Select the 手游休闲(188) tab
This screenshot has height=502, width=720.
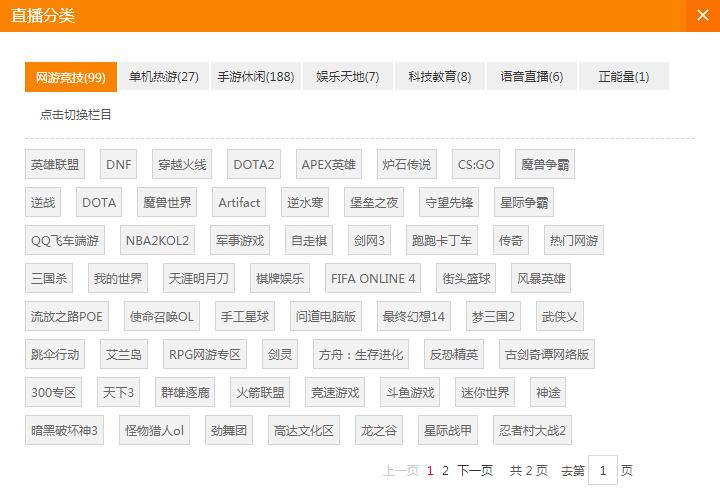point(256,76)
